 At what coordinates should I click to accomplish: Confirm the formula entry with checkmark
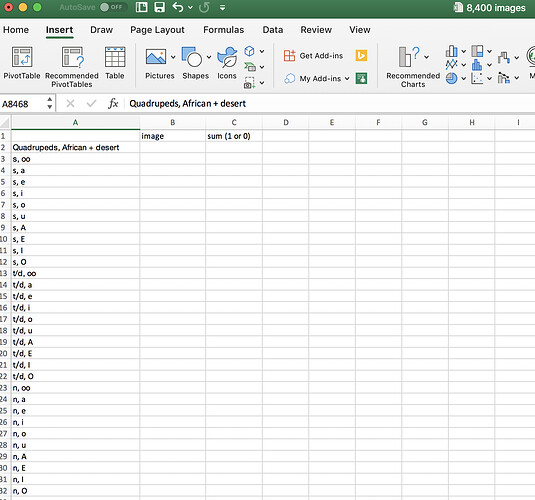(x=91, y=103)
